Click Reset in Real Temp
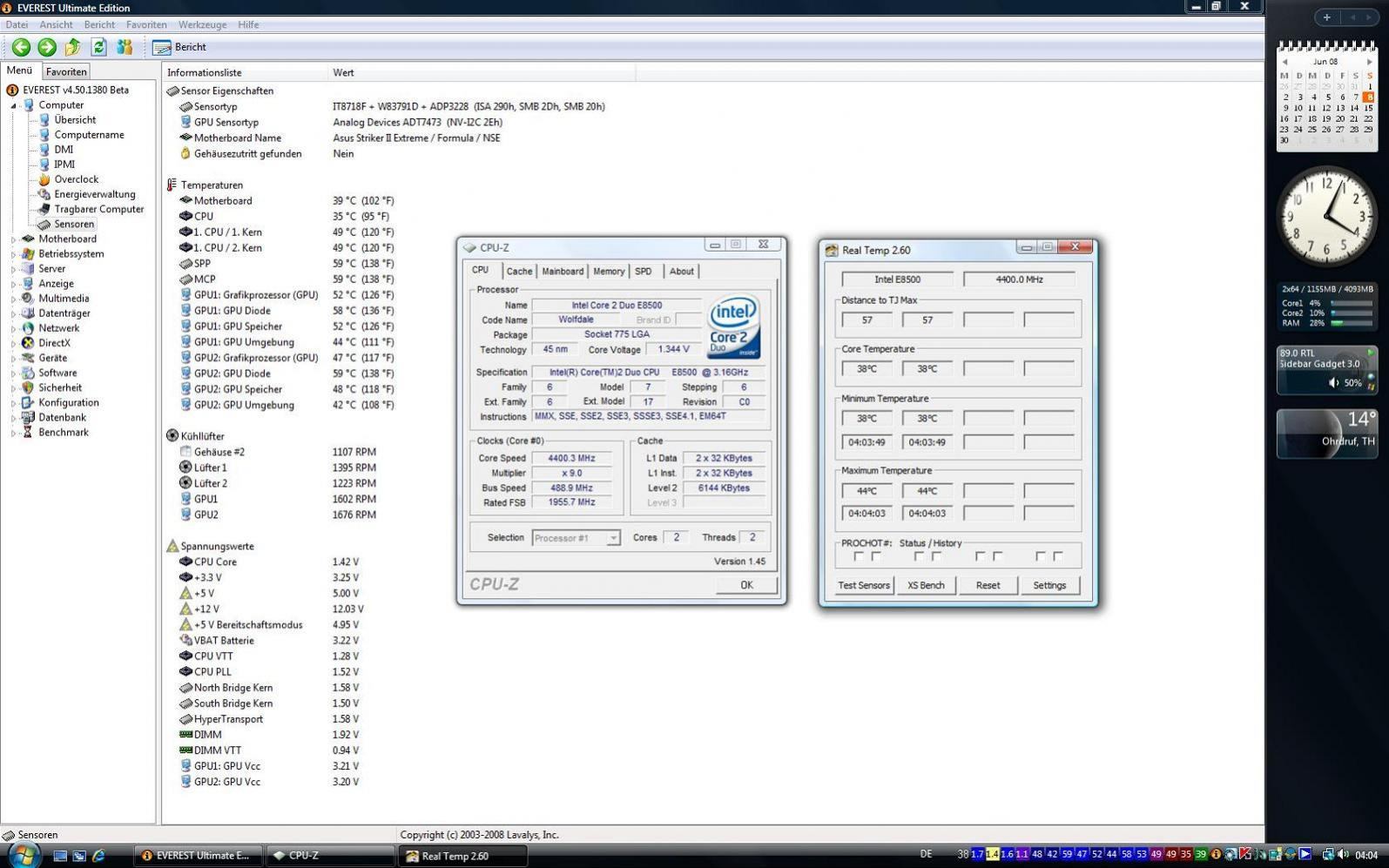This screenshot has height=868, width=1389. (x=988, y=585)
